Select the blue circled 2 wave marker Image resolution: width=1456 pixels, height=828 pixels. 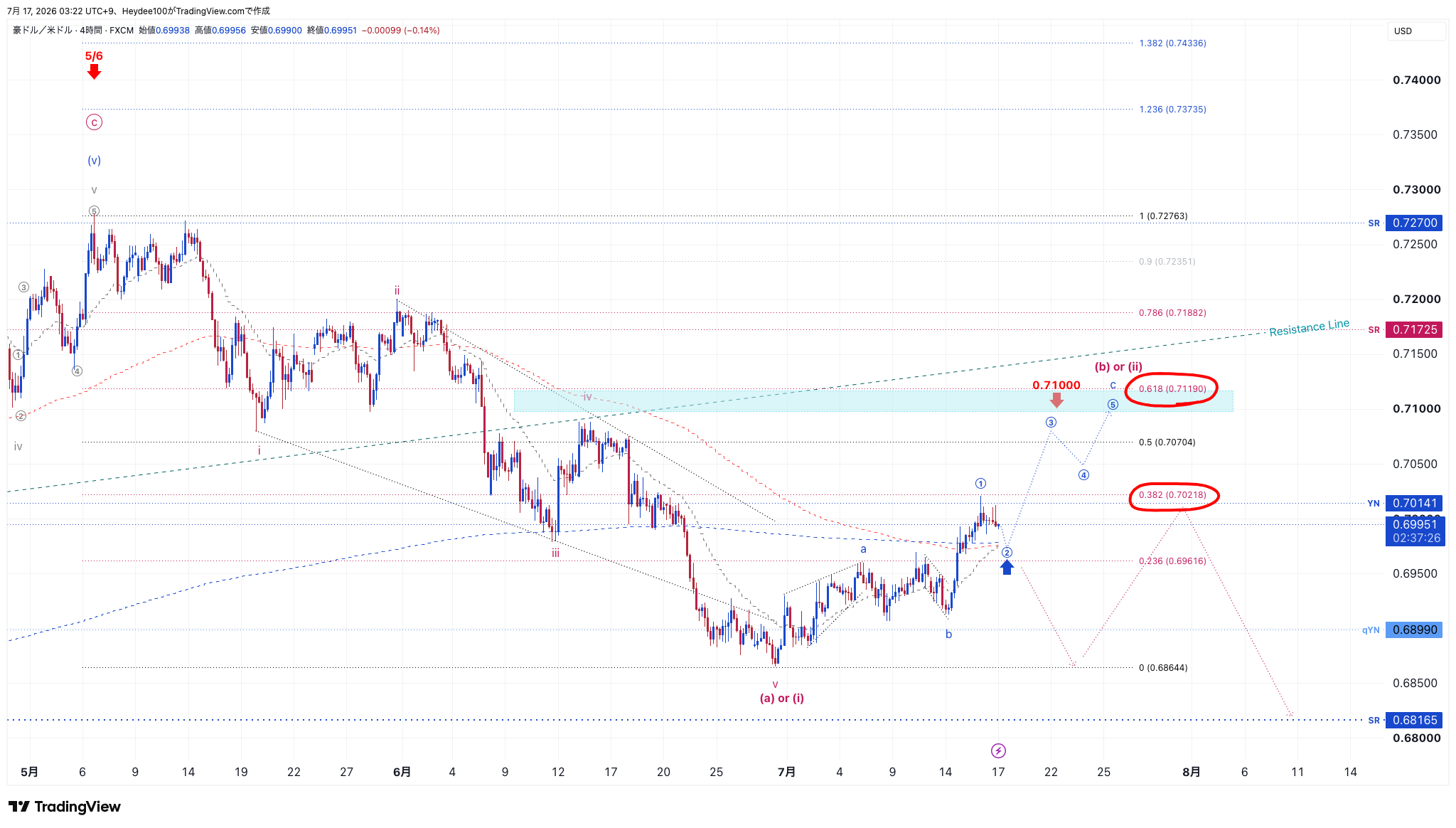(1007, 552)
